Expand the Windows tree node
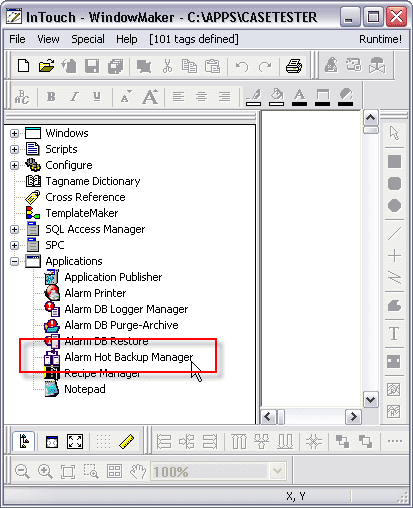This screenshot has width=413, height=508. (14, 133)
